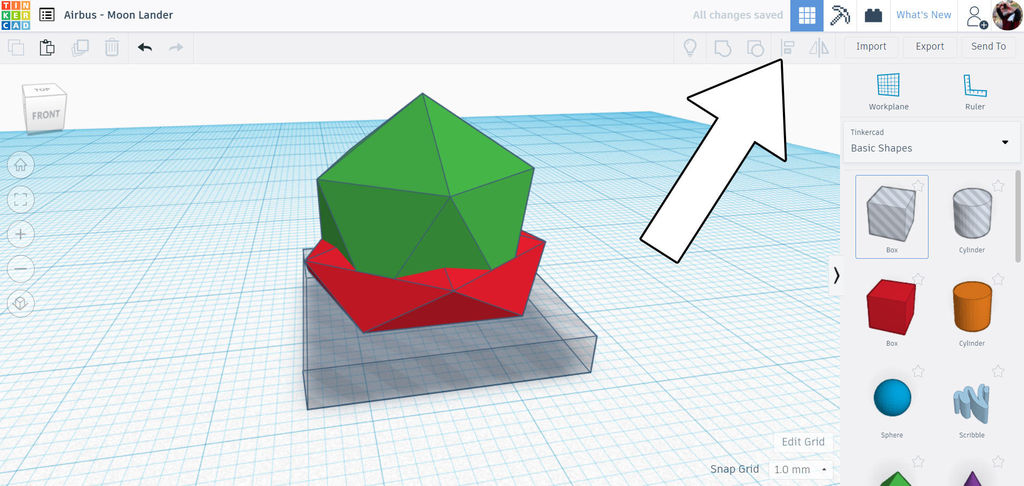Click the design title Airbus - Moon Lander
The image size is (1024, 486).
118,15
